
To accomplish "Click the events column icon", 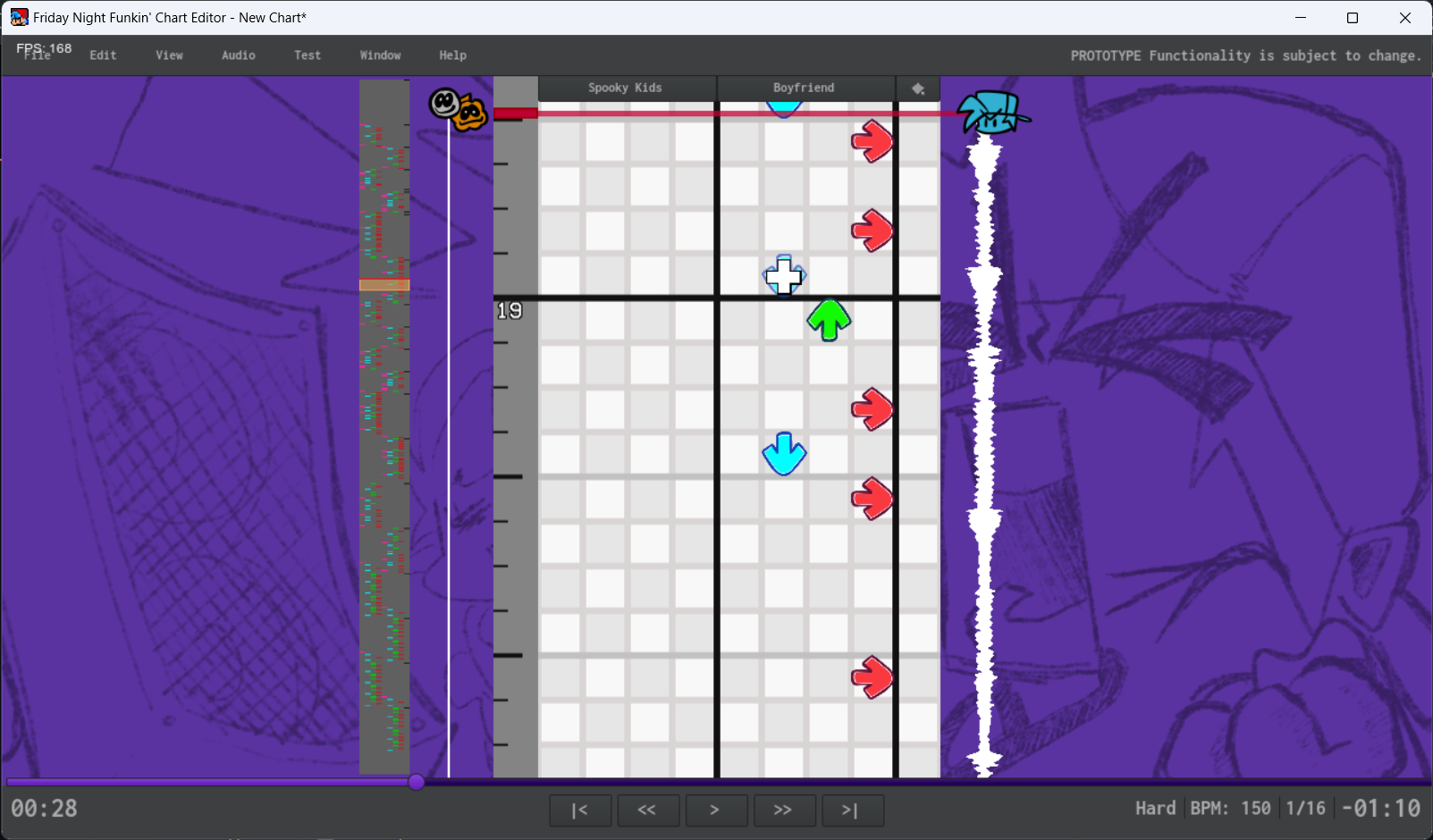I will click(918, 88).
